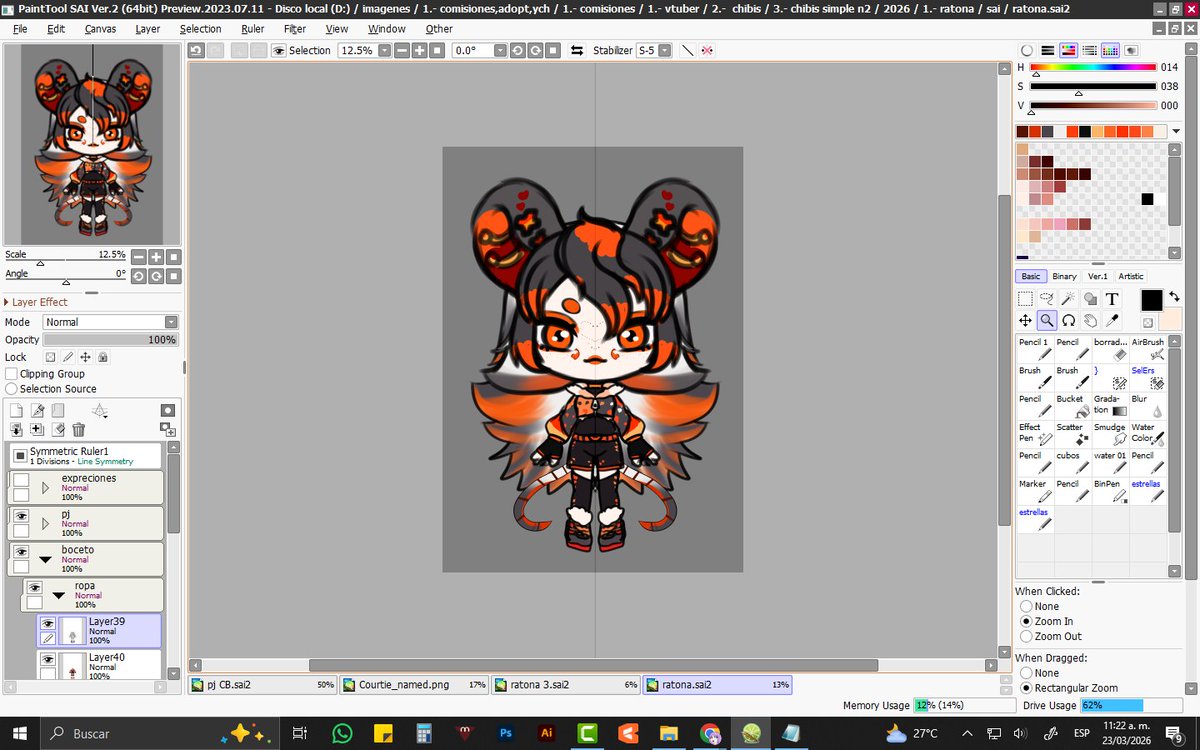
Task: Select the rectangular Selection tool
Action: [x=1025, y=298]
